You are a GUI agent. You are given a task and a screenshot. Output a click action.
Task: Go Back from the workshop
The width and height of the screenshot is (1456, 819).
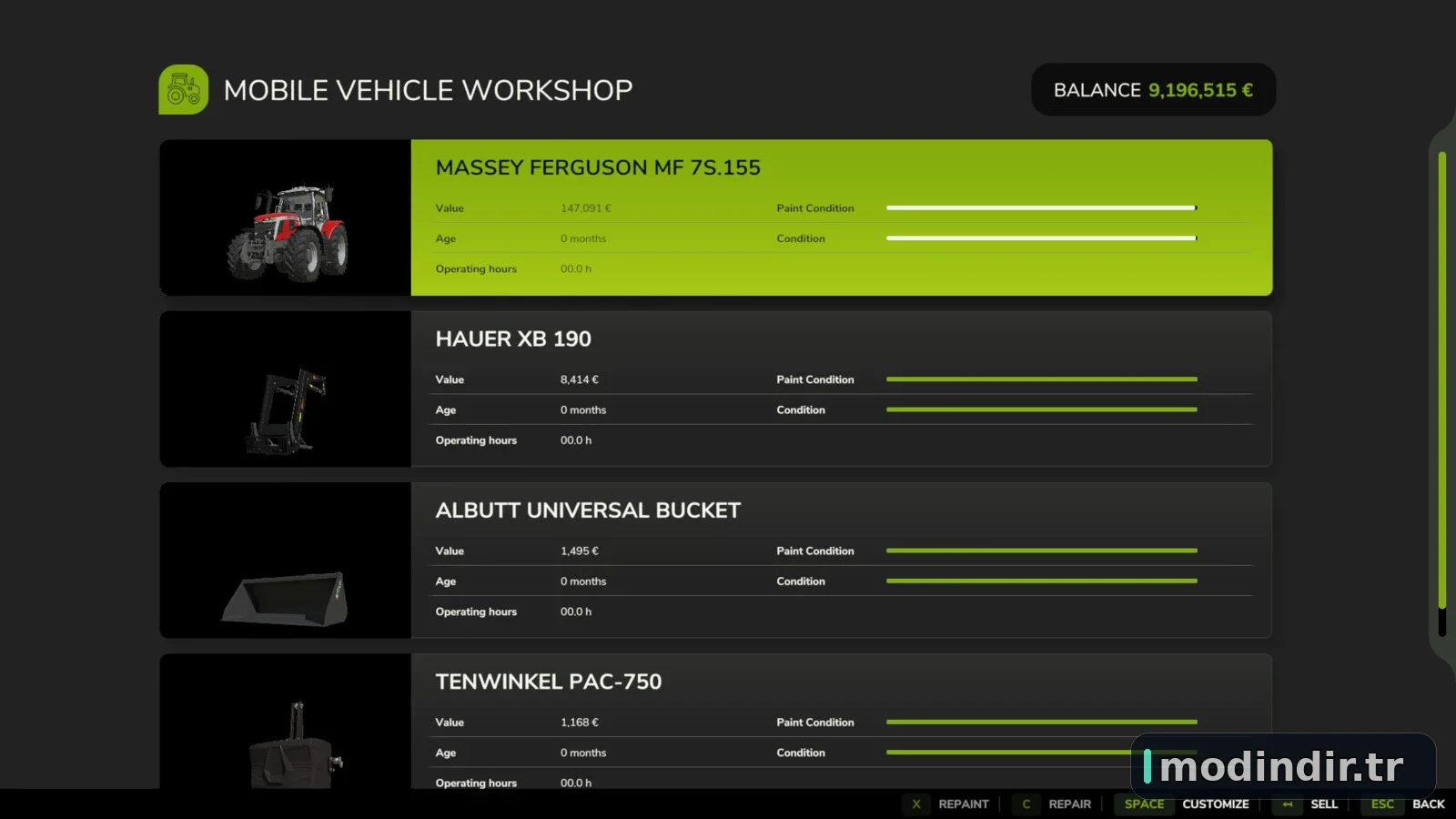point(1429,804)
